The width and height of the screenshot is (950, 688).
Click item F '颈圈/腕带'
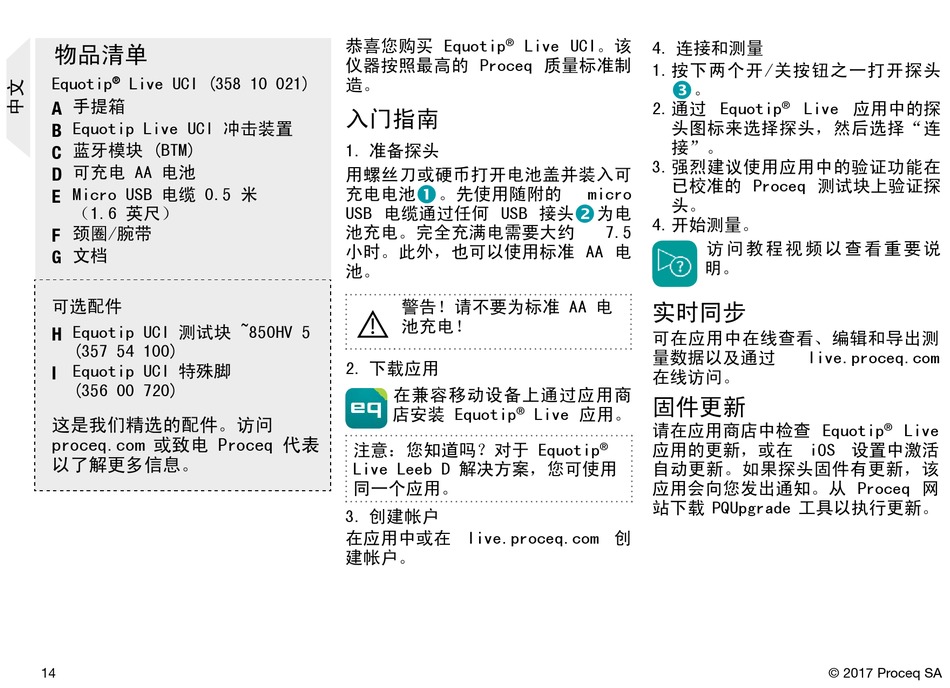pyautogui.click(x=101, y=234)
